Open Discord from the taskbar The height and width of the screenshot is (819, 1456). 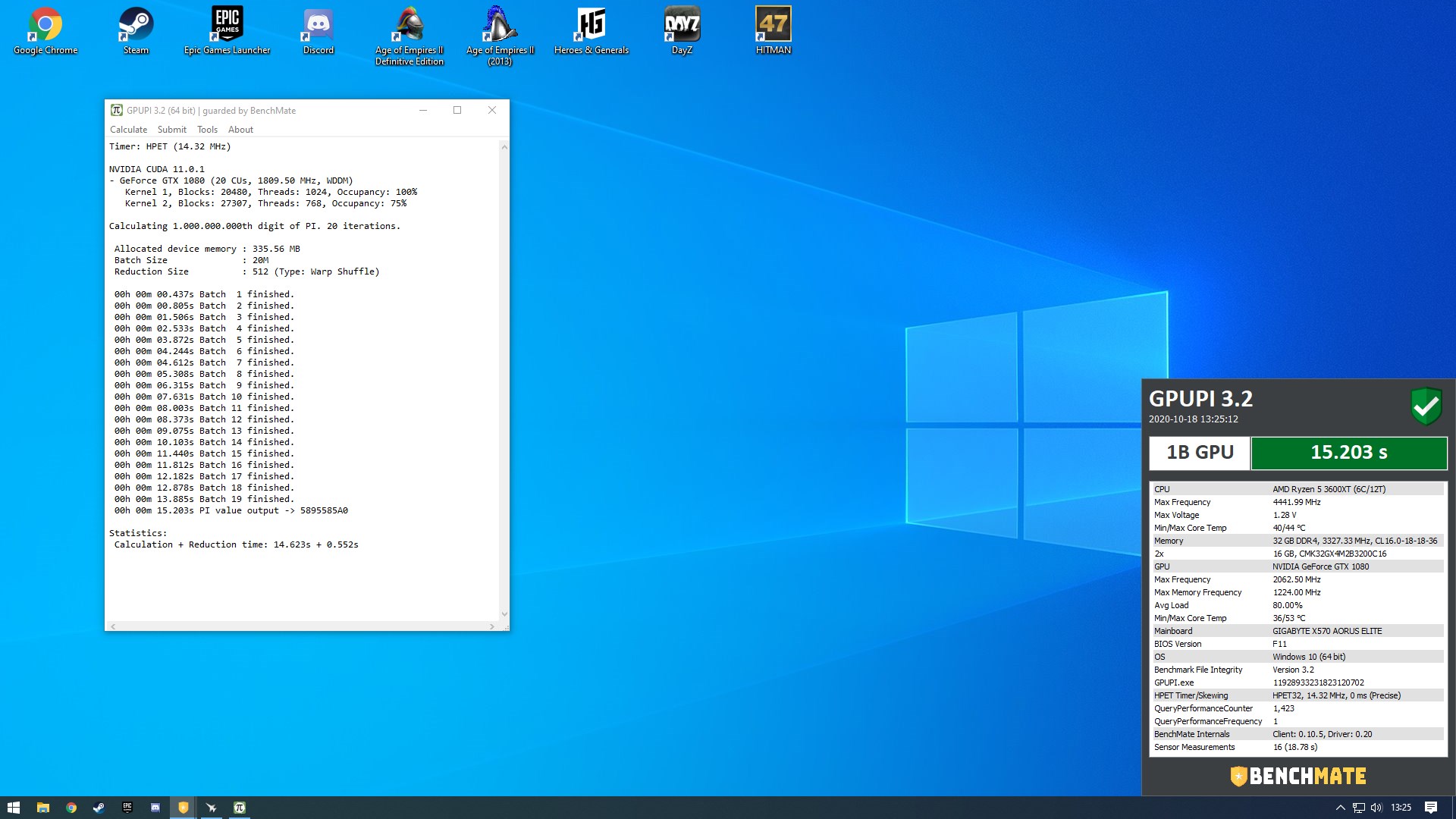click(155, 808)
